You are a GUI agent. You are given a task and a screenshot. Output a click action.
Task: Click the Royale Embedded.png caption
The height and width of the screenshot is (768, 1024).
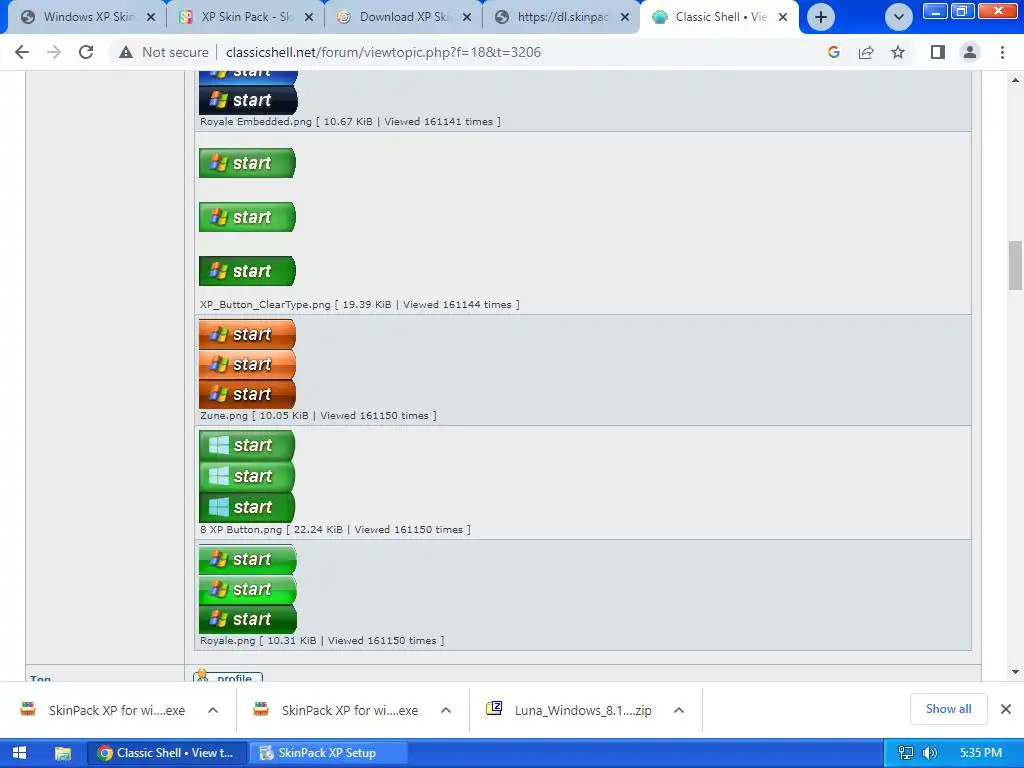pyautogui.click(x=350, y=121)
